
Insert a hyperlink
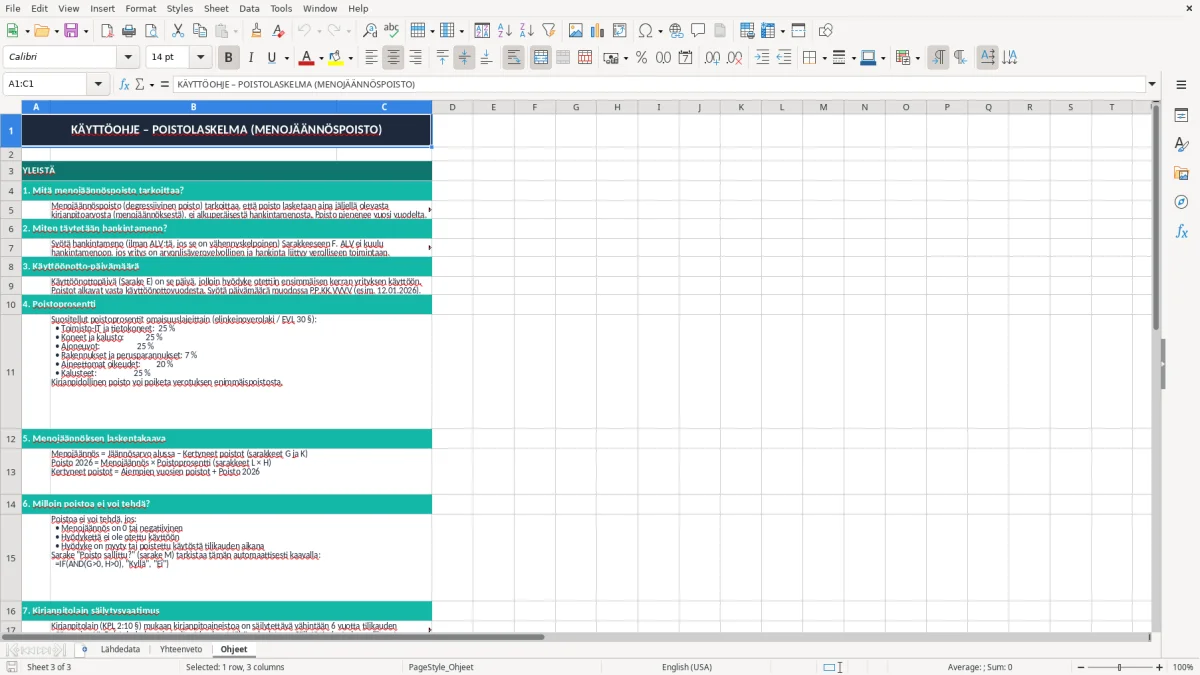pyautogui.click(x=676, y=31)
